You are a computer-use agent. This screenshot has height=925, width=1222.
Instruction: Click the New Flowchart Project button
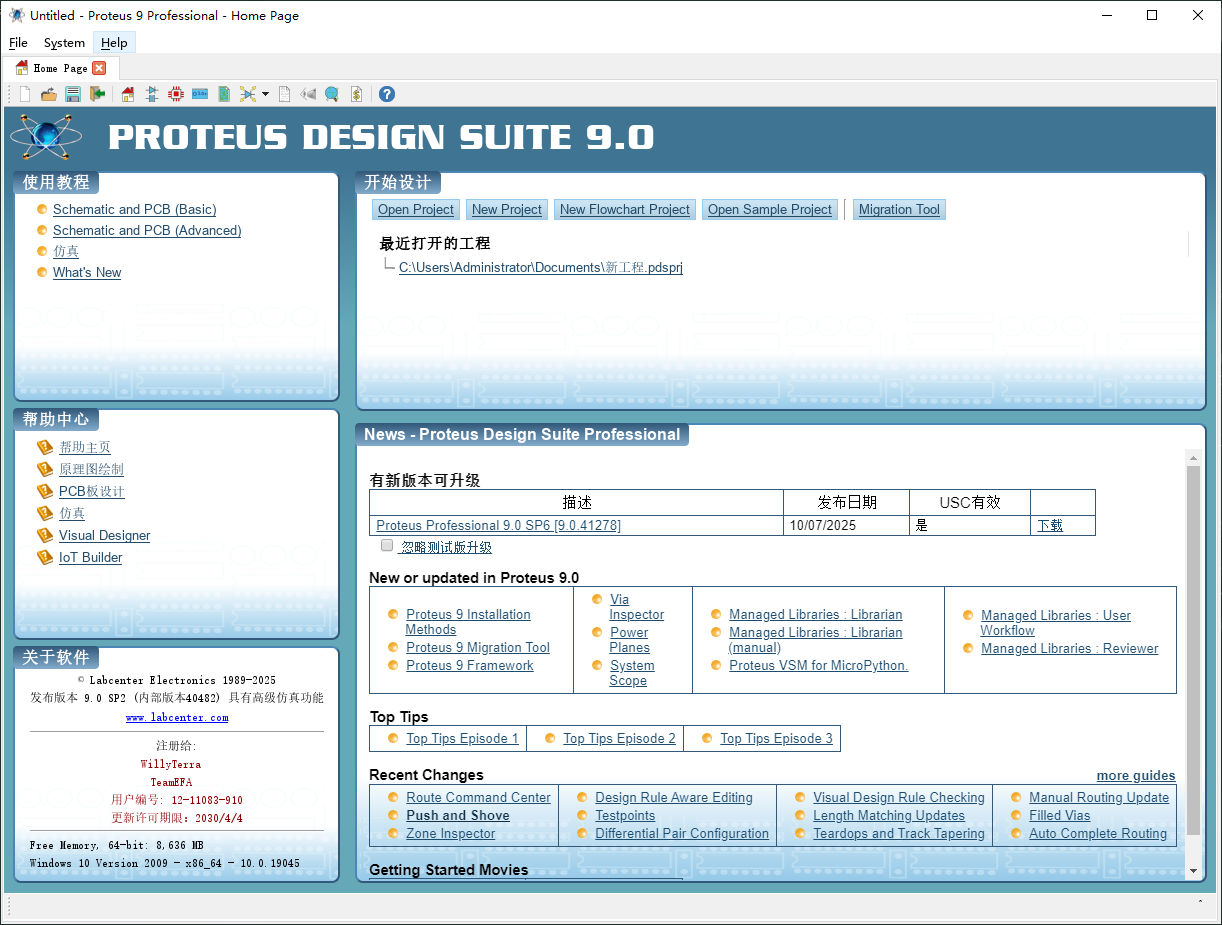tap(625, 209)
